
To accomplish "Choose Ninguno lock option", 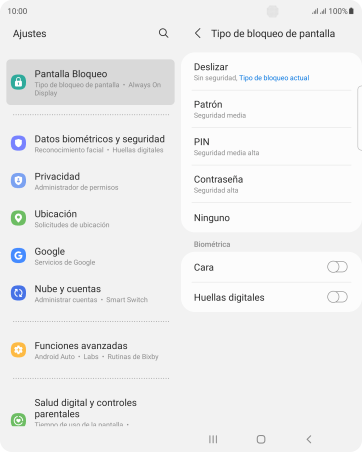I will [271, 218].
